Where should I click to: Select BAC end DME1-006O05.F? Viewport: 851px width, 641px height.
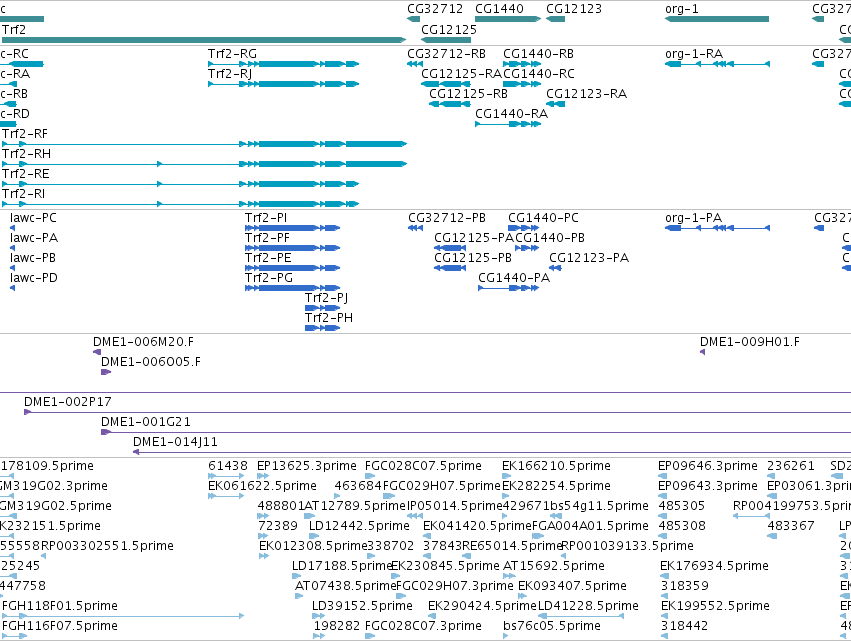click(106, 372)
